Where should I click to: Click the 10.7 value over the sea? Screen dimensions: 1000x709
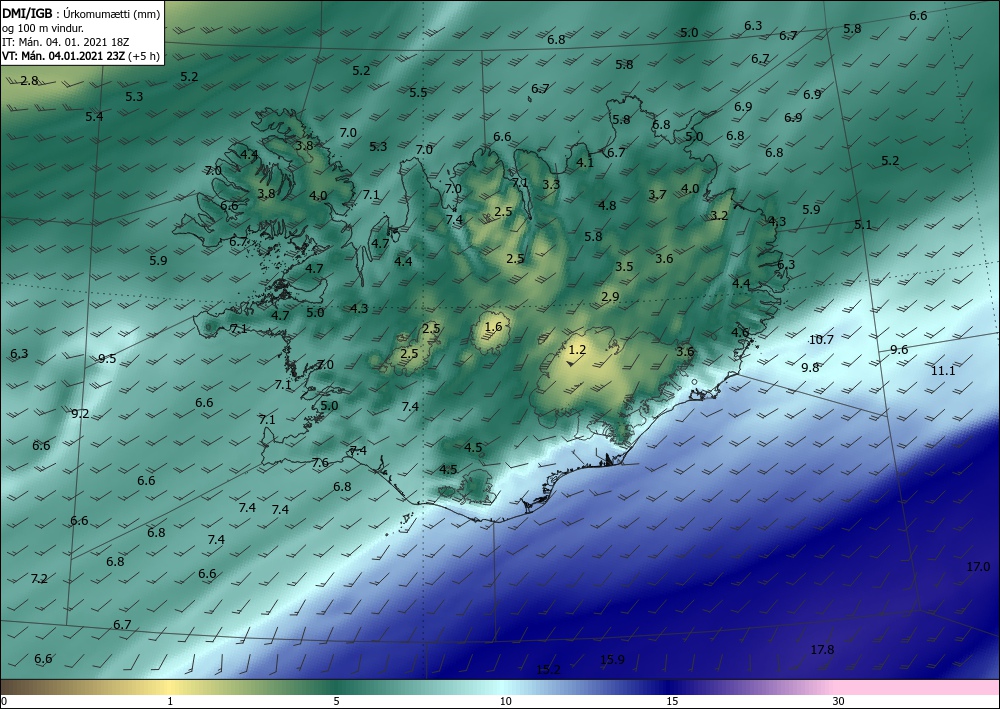point(821,340)
